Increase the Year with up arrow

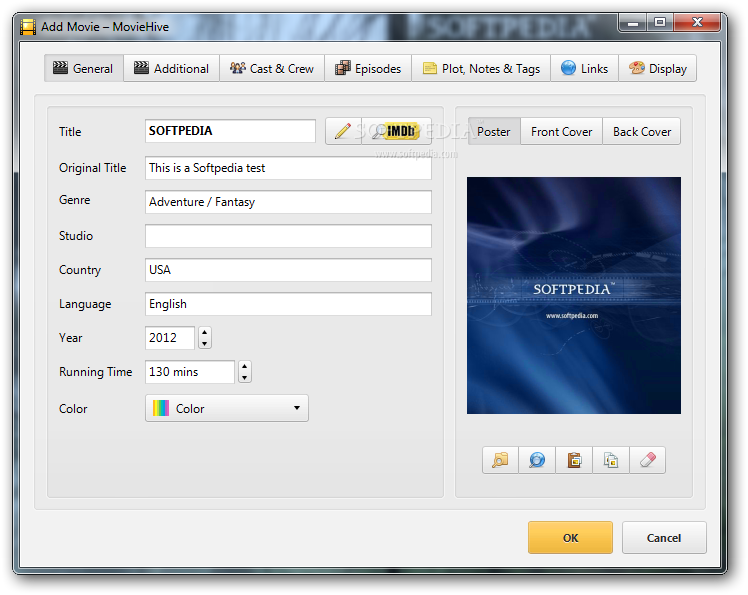pyautogui.click(x=205, y=332)
